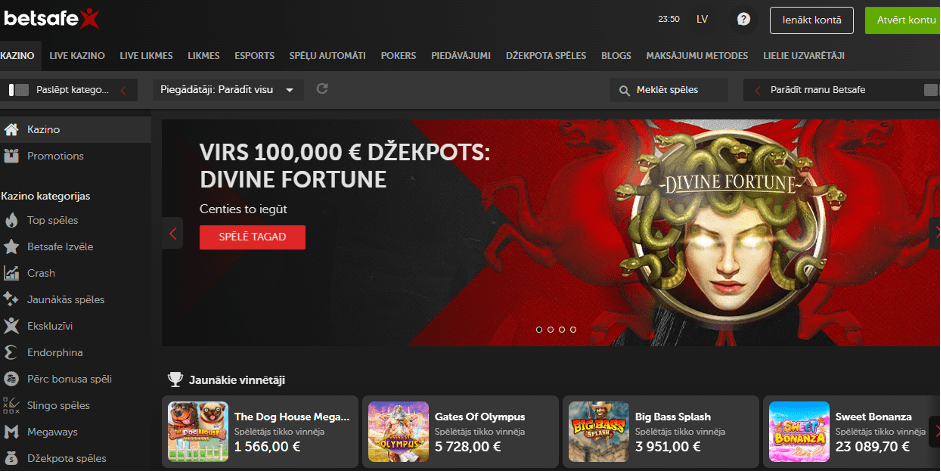Click the Meklēt spēles search field
Viewport: 941px width, 472px height.
669,90
